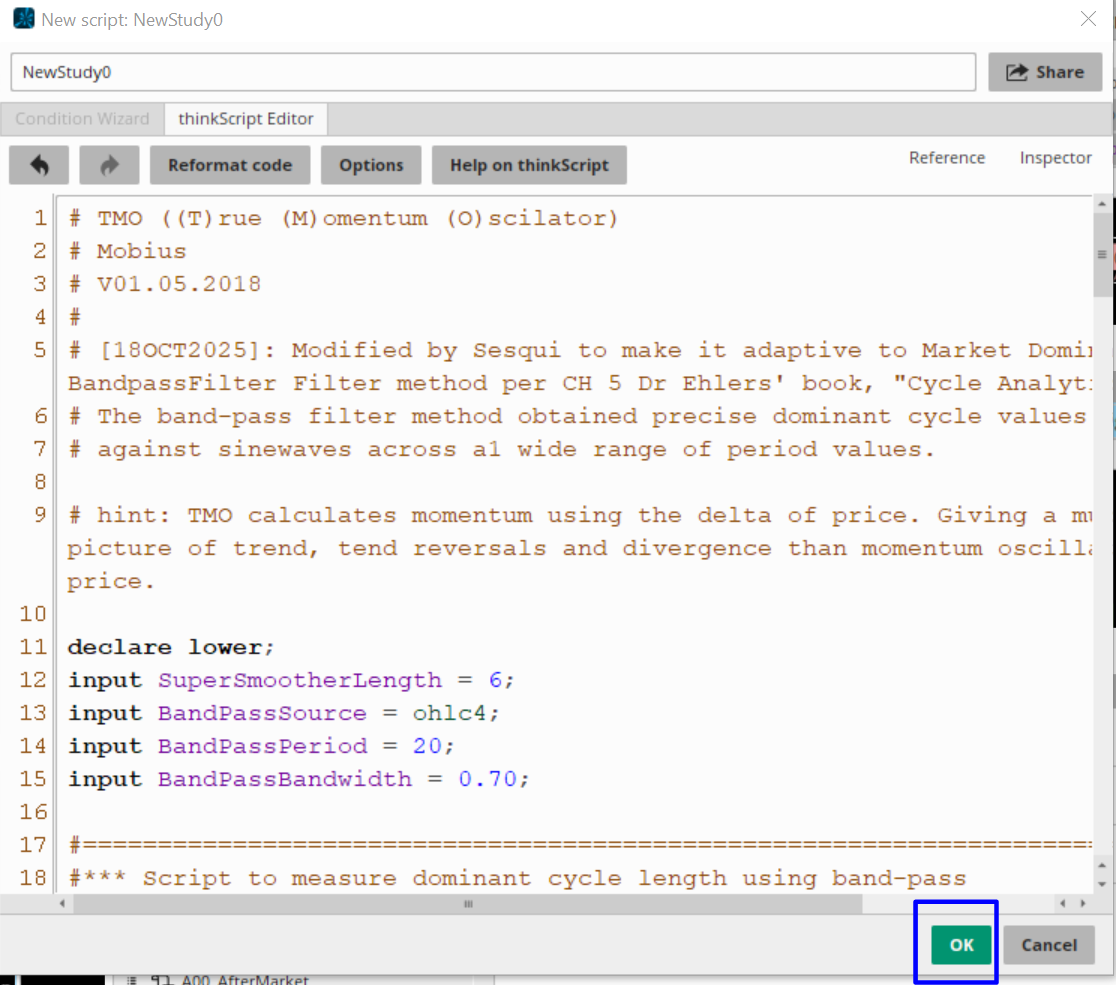Open Help on thinkScript

point(529,165)
